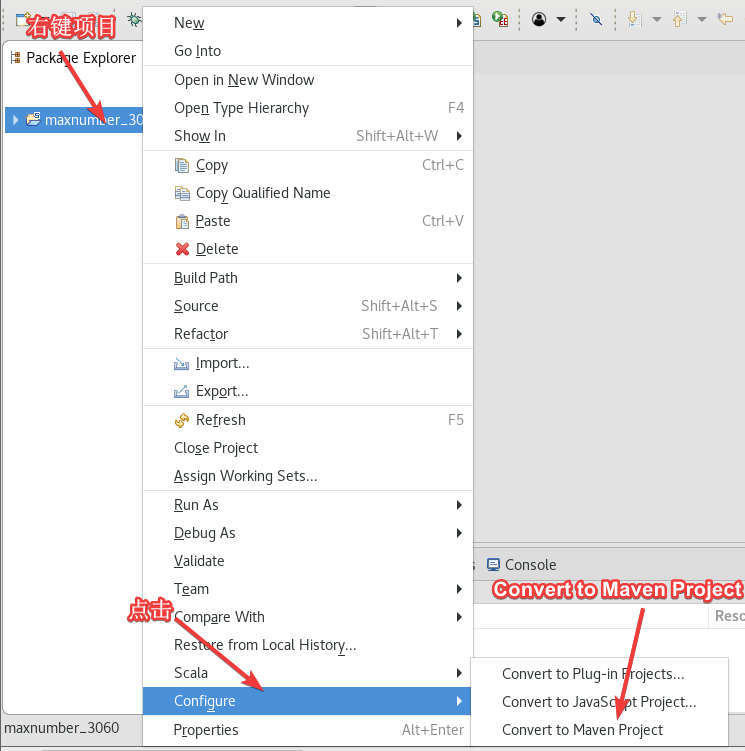Image resolution: width=745 pixels, height=751 pixels.
Task: Choose Convert to Maven Project
Action: point(599,730)
